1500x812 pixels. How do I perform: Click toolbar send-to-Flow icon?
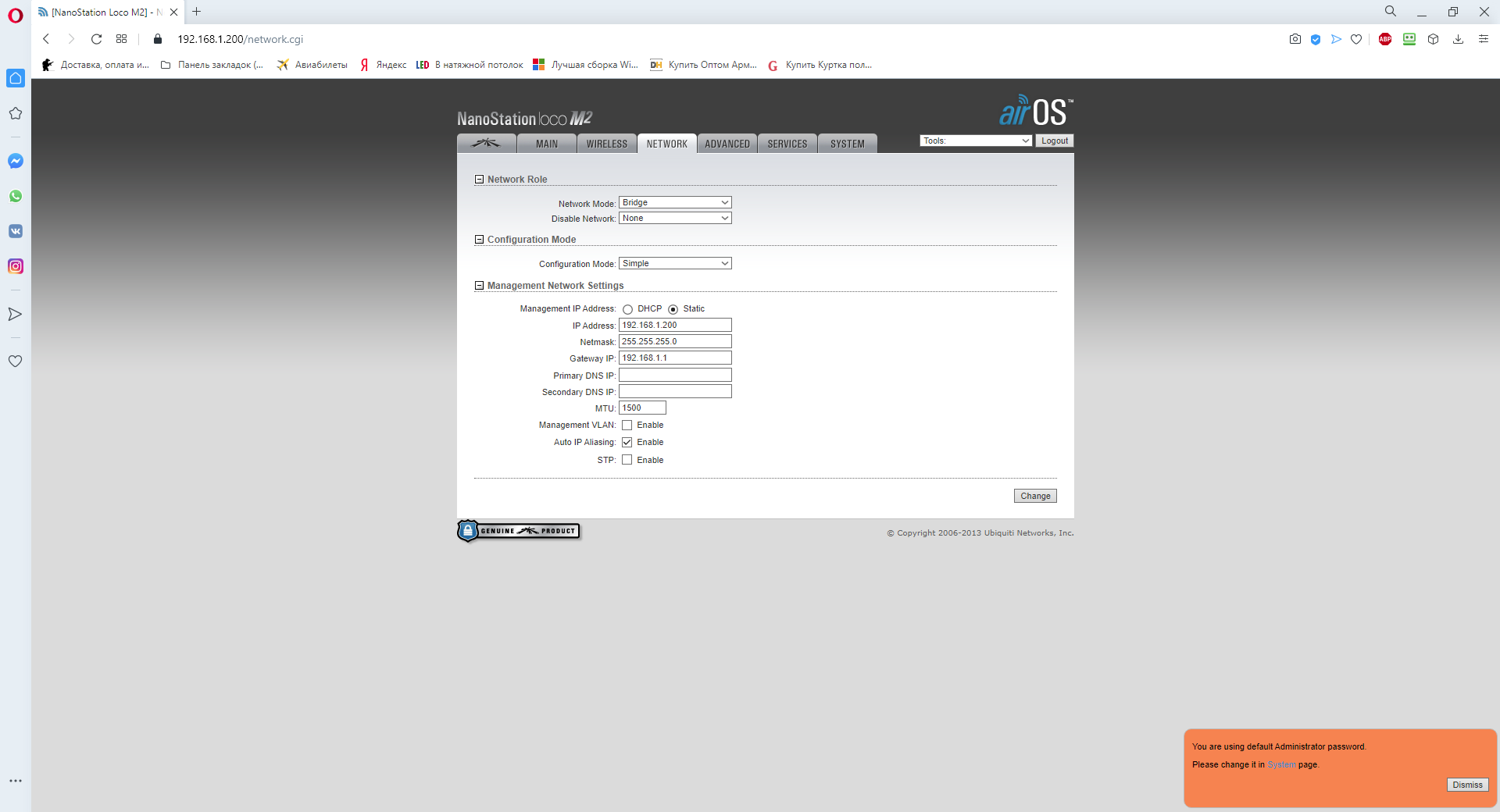point(1336,39)
